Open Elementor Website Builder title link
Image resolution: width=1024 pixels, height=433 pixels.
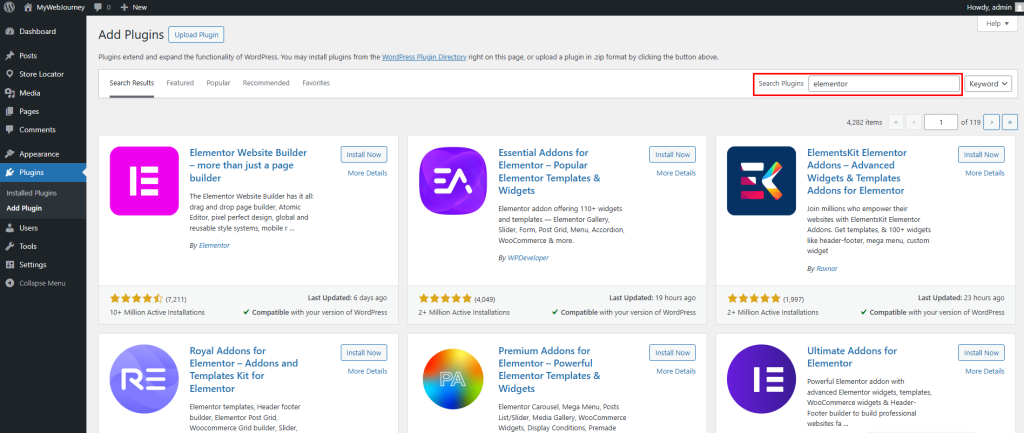click(248, 165)
